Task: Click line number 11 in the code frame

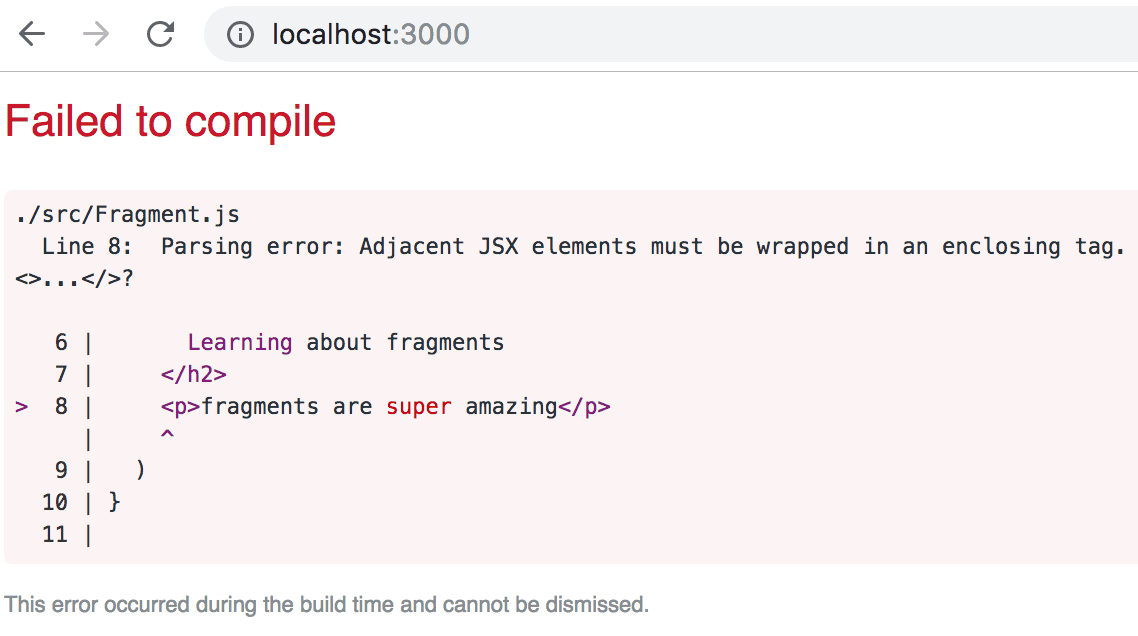Action: [x=55, y=535]
